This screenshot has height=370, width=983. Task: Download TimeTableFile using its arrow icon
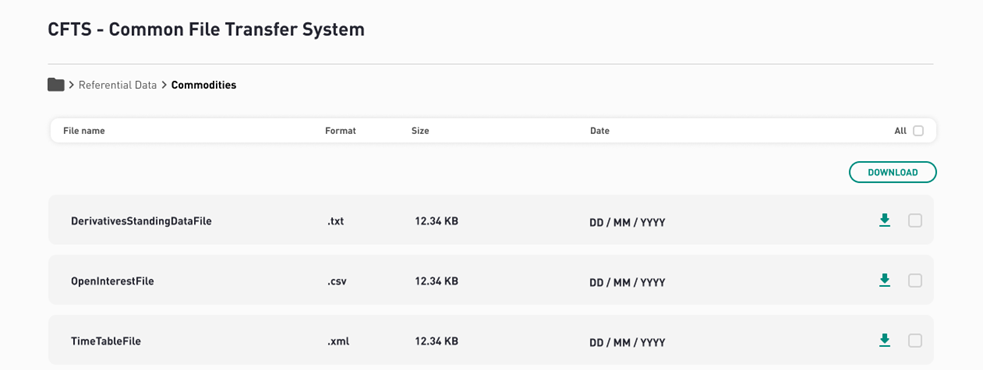coord(885,341)
